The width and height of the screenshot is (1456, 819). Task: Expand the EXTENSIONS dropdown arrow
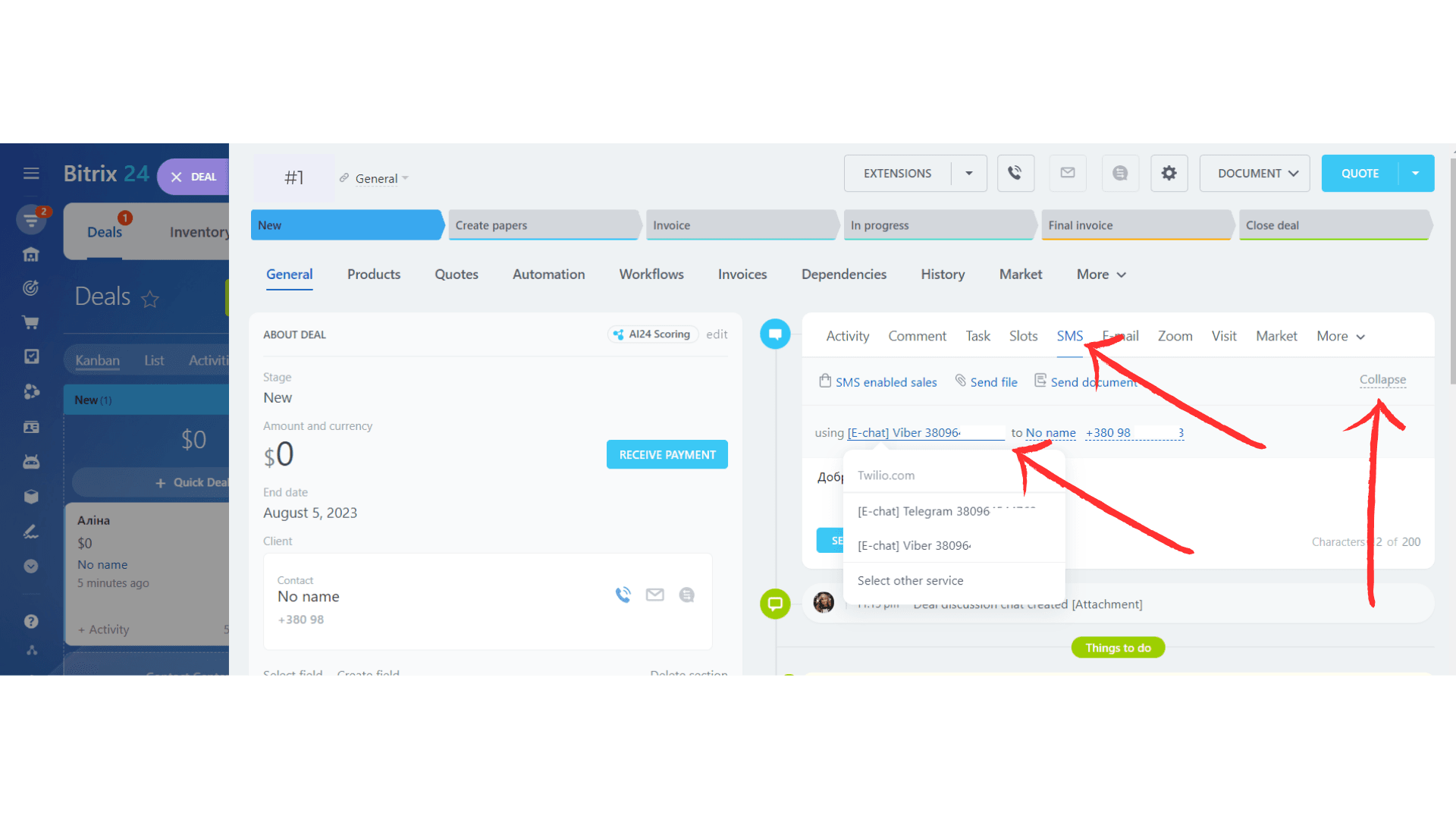[969, 174]
